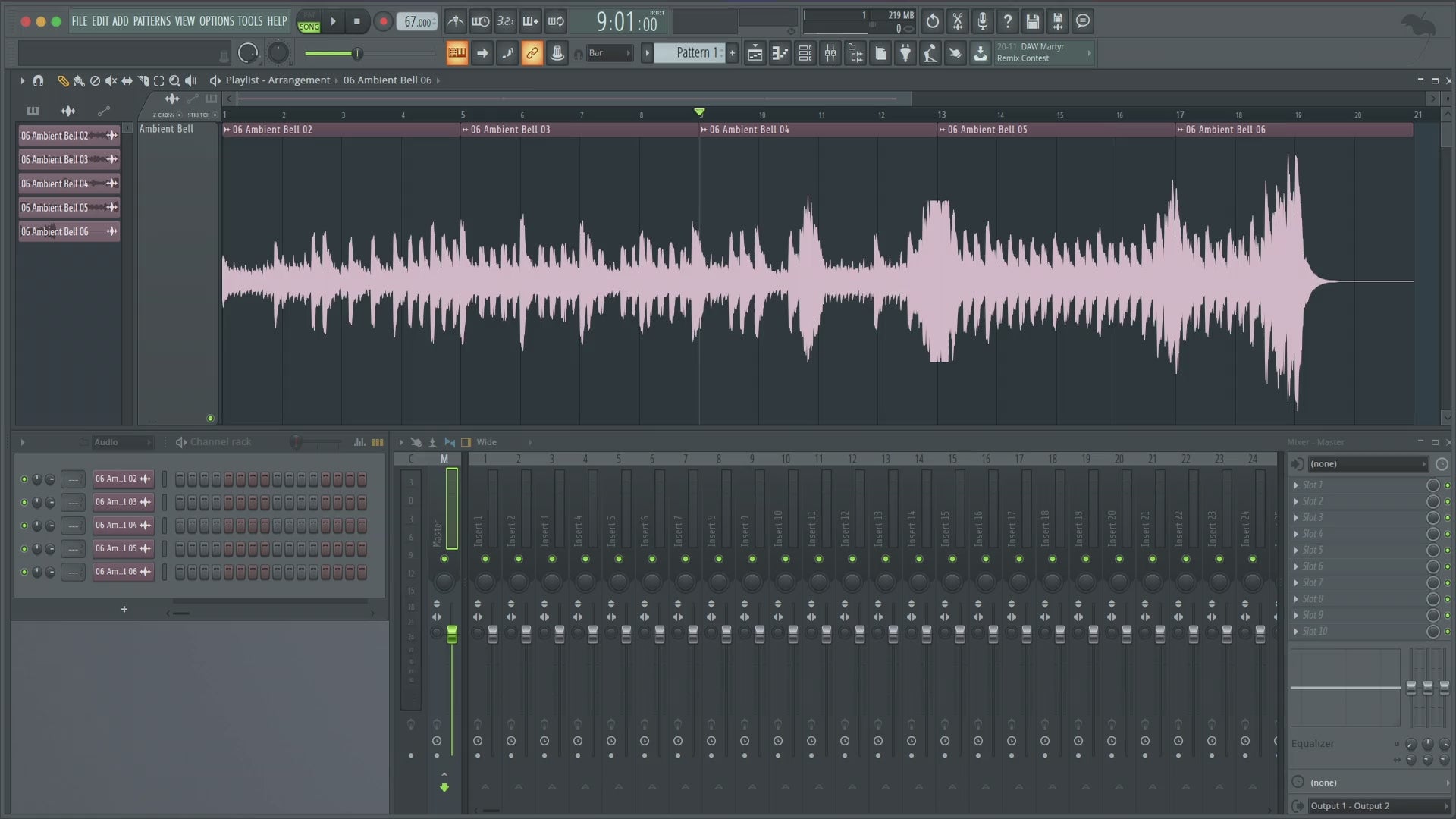Select the playlist Zoom magnifier tool
Screen dimensions: 1456x819
point(174,80)
